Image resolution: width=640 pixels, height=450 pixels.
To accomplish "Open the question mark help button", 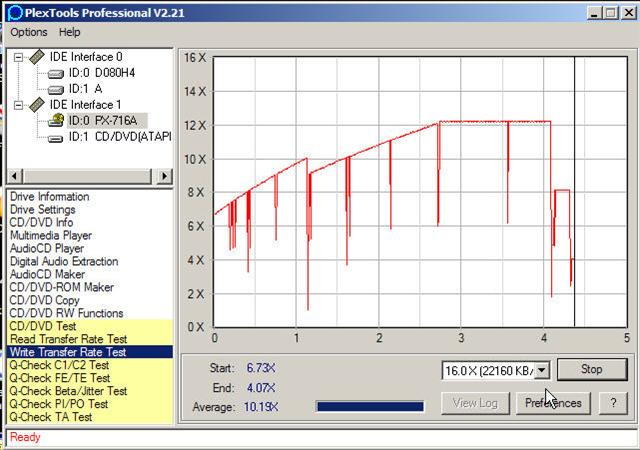I will (x=612, y=403).
